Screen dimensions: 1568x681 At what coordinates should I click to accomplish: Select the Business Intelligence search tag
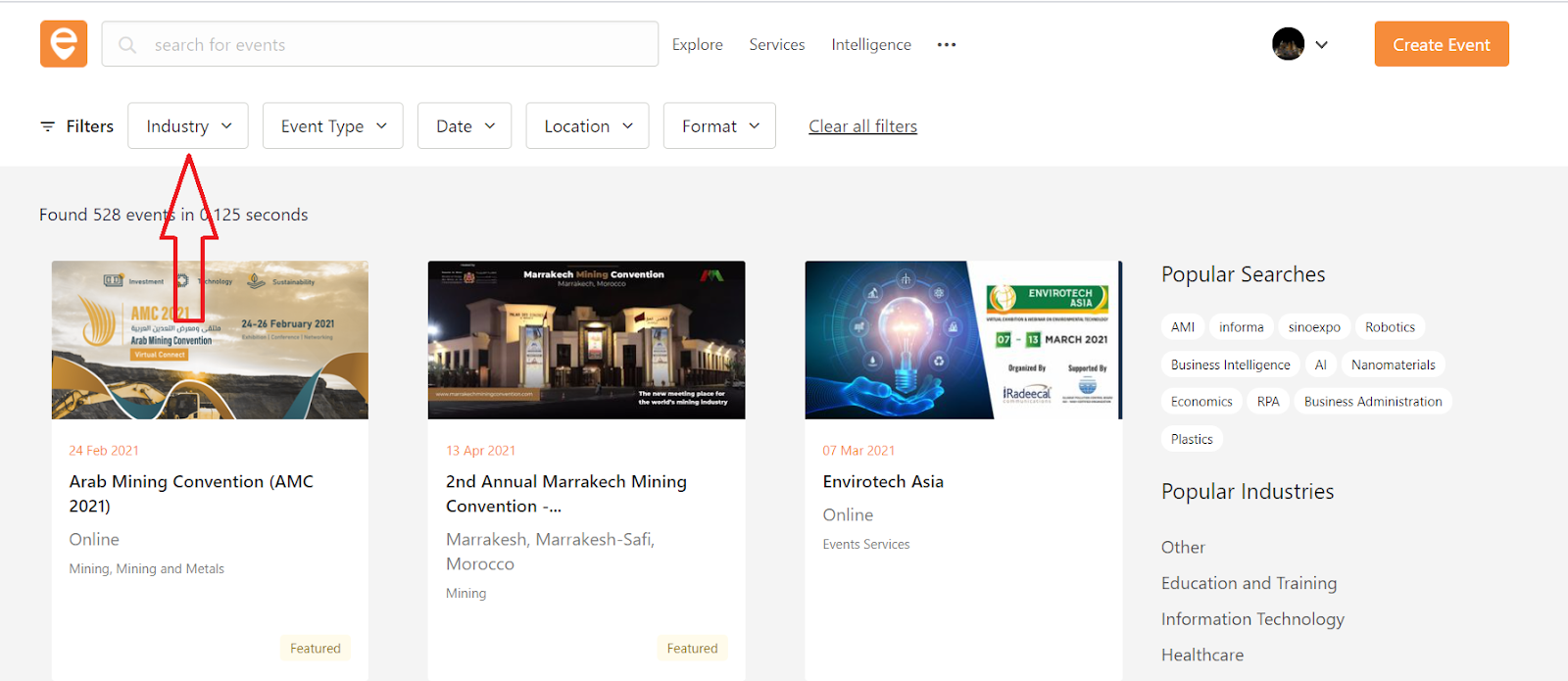coord(1231,365)
